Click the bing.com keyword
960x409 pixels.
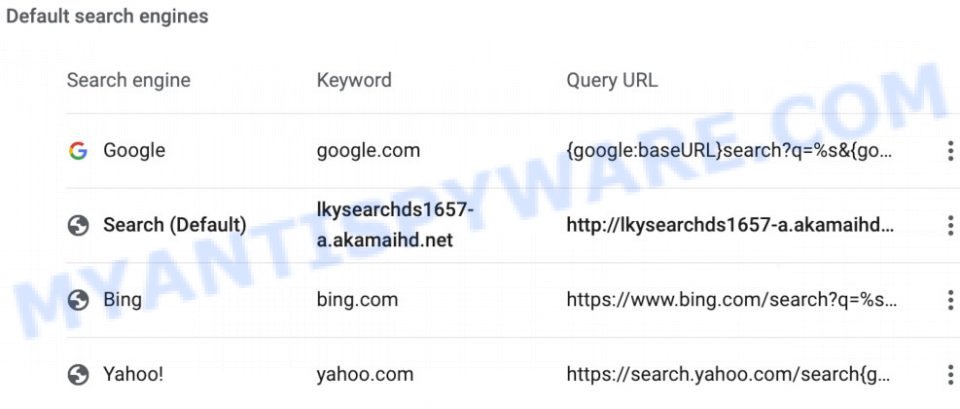click(357, 300)
